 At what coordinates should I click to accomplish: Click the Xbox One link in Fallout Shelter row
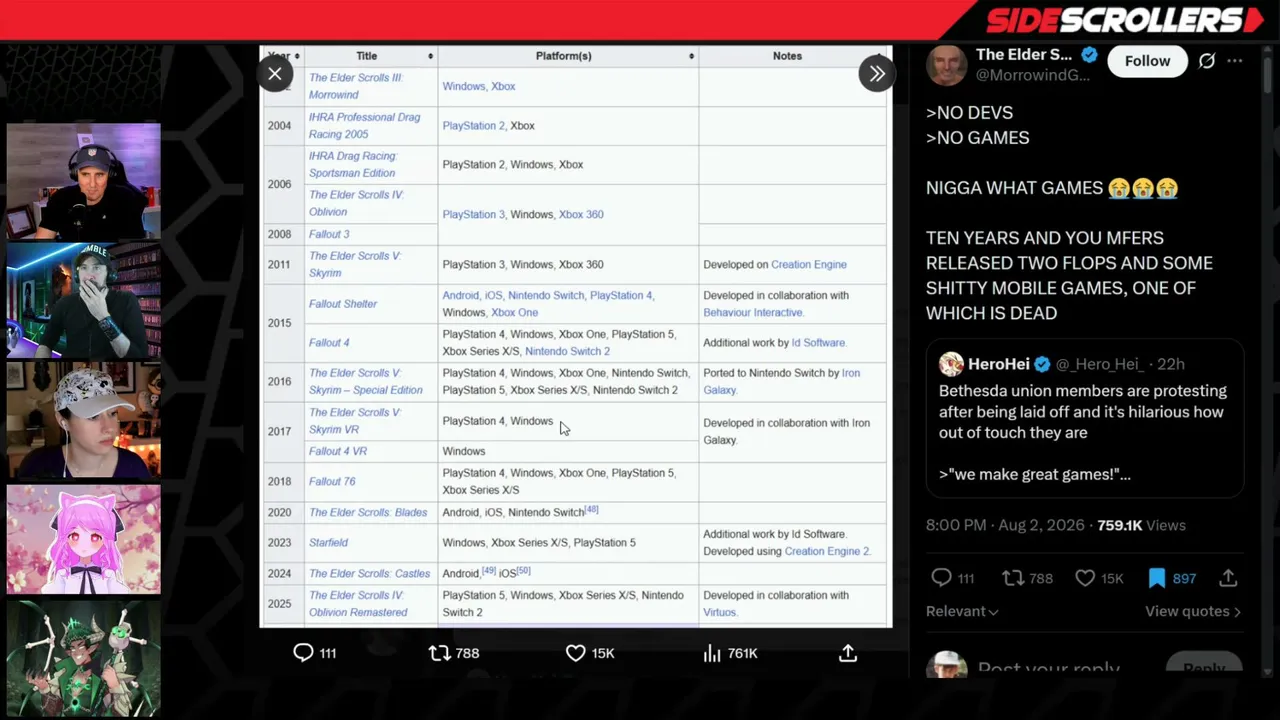(x=515, y=312)
